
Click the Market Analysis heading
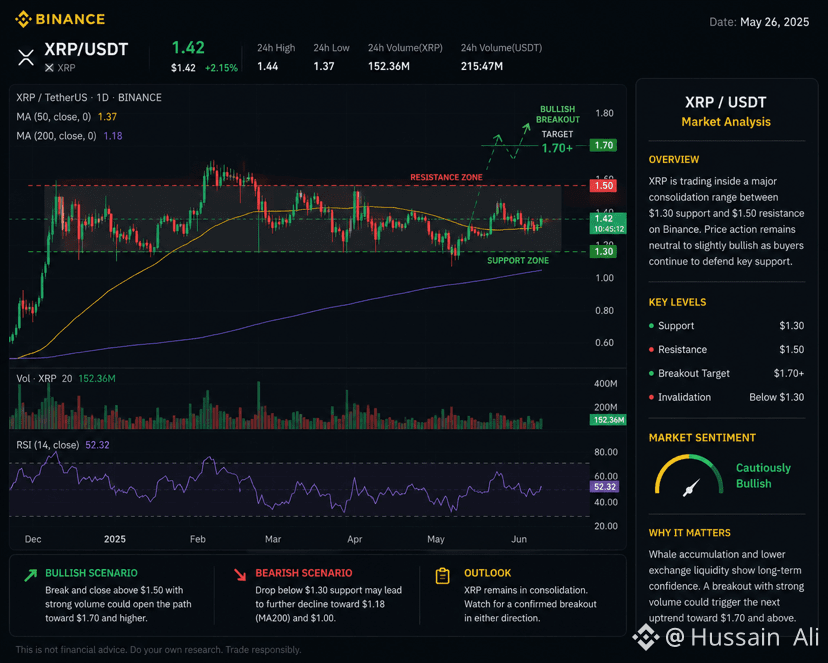pos(726,122)
